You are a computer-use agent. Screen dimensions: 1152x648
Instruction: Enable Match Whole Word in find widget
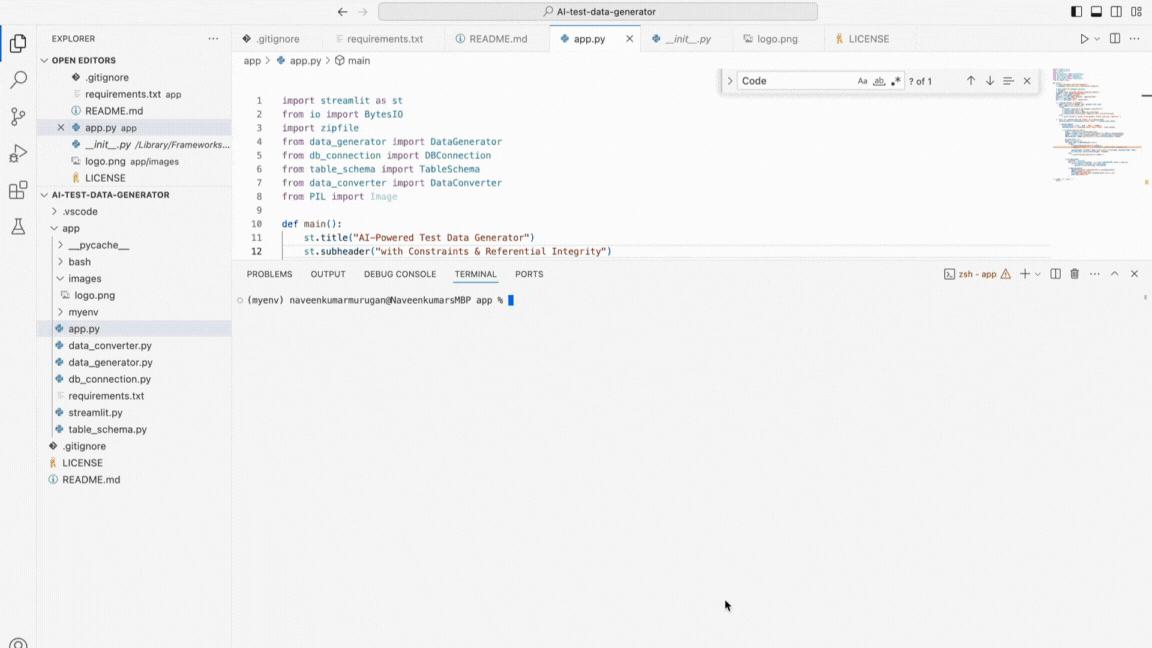coord(881,81)
